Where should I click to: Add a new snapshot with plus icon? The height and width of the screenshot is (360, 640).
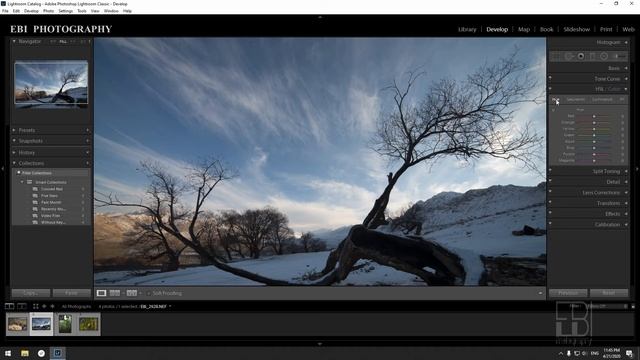(x=87, y=141)
